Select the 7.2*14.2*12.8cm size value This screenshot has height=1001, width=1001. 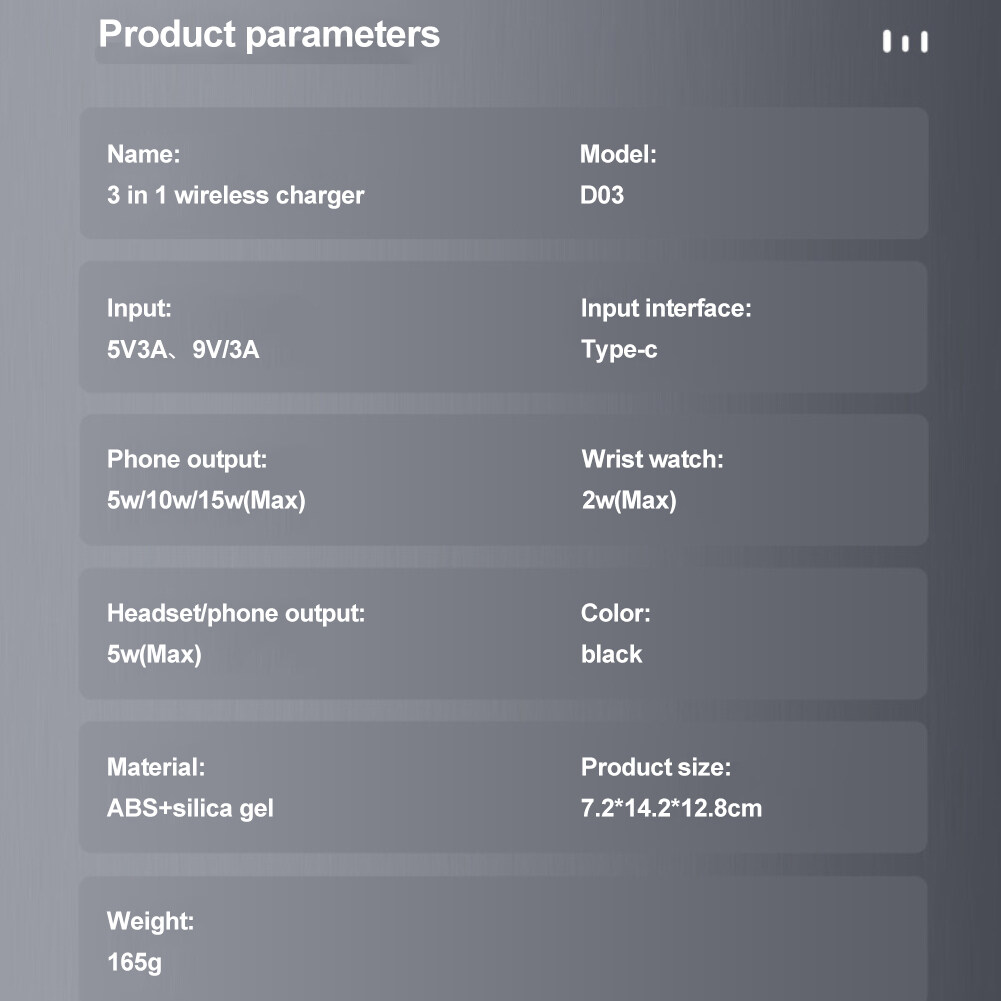click(x=671, y=808)
